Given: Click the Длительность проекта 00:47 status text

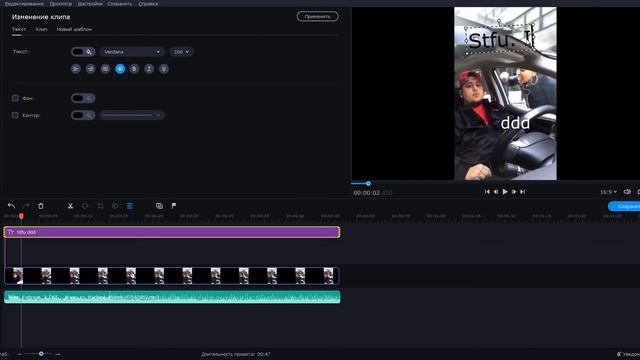Looking at the screenshot, I should 236,354.
